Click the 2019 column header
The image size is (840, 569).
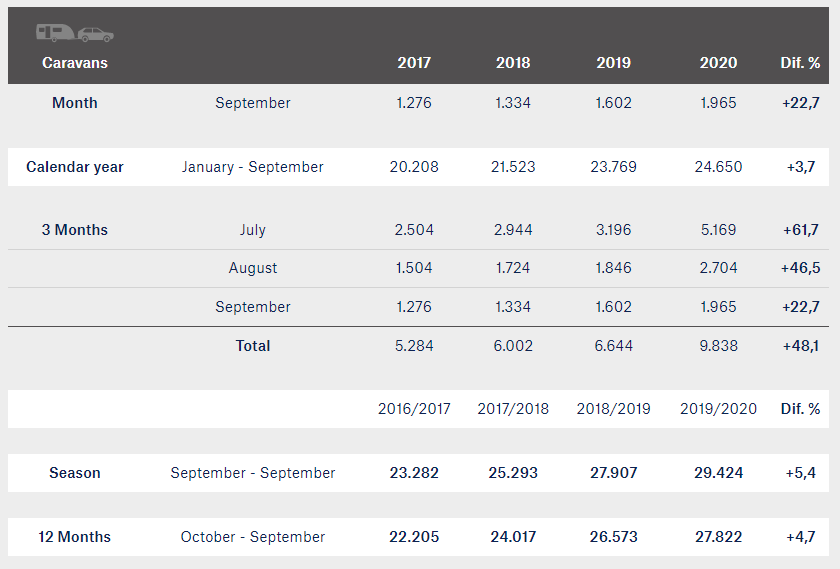(x=614, y=63)
